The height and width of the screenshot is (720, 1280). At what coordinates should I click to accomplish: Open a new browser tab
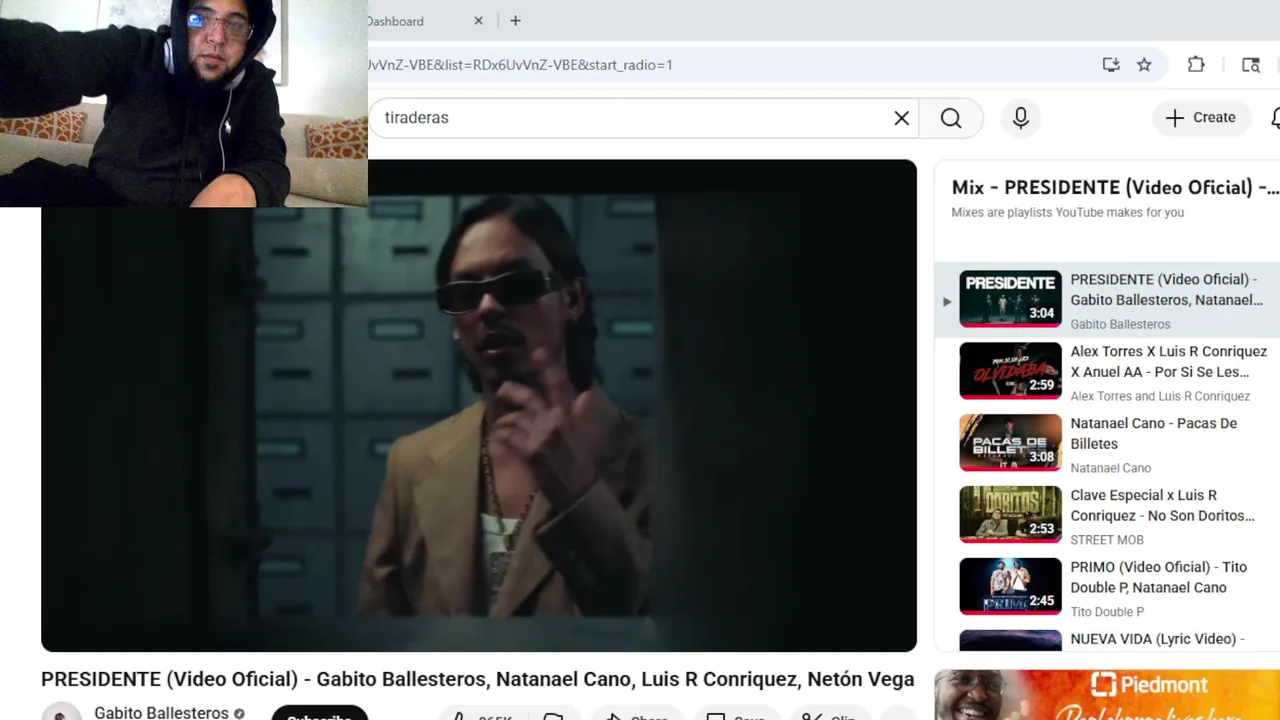tap(515, 20)
